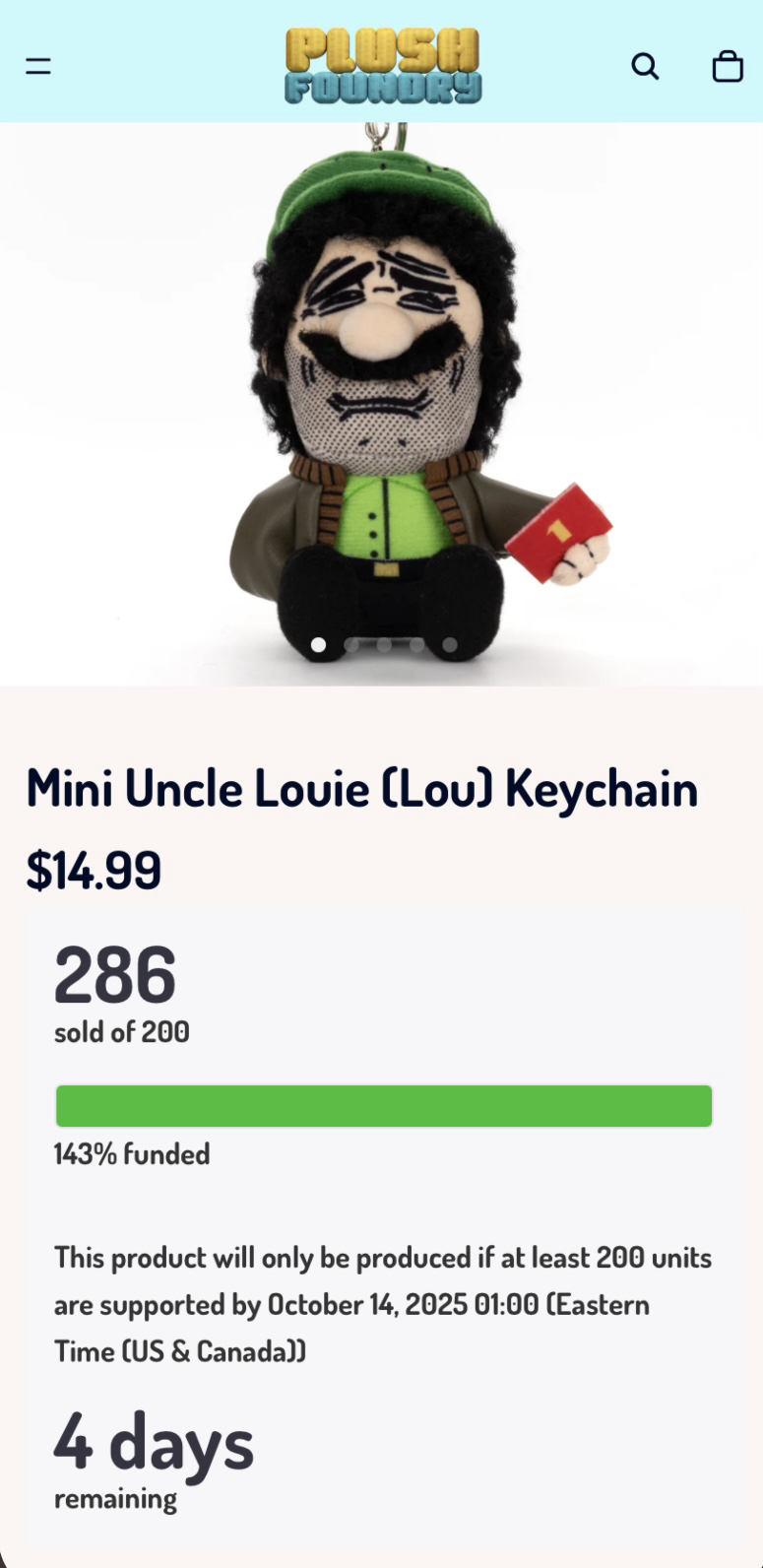This screenshot has height=1568, width=763.
Task: Click the sold of 200 label
Action: [122, 1031]
